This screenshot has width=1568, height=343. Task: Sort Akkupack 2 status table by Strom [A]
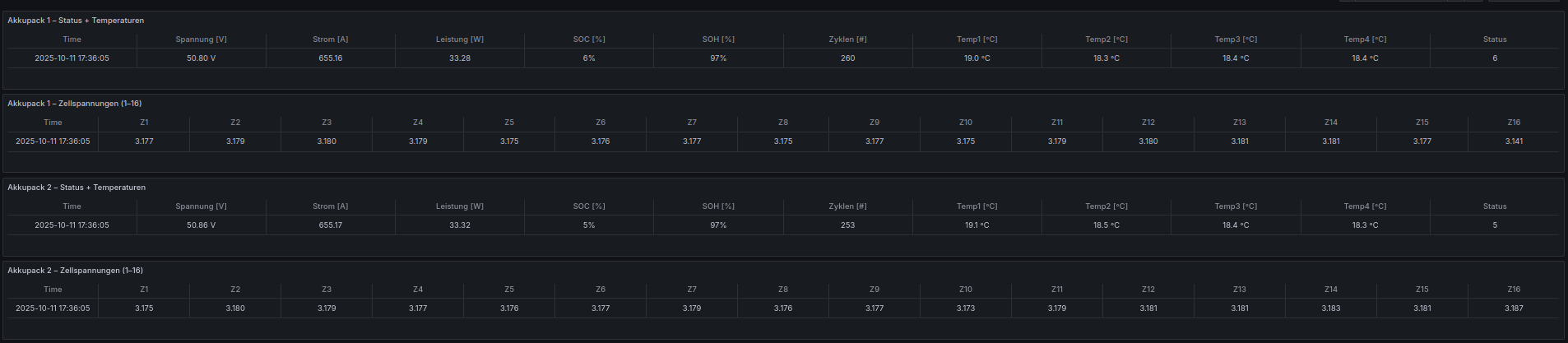[x=330, y=206]
